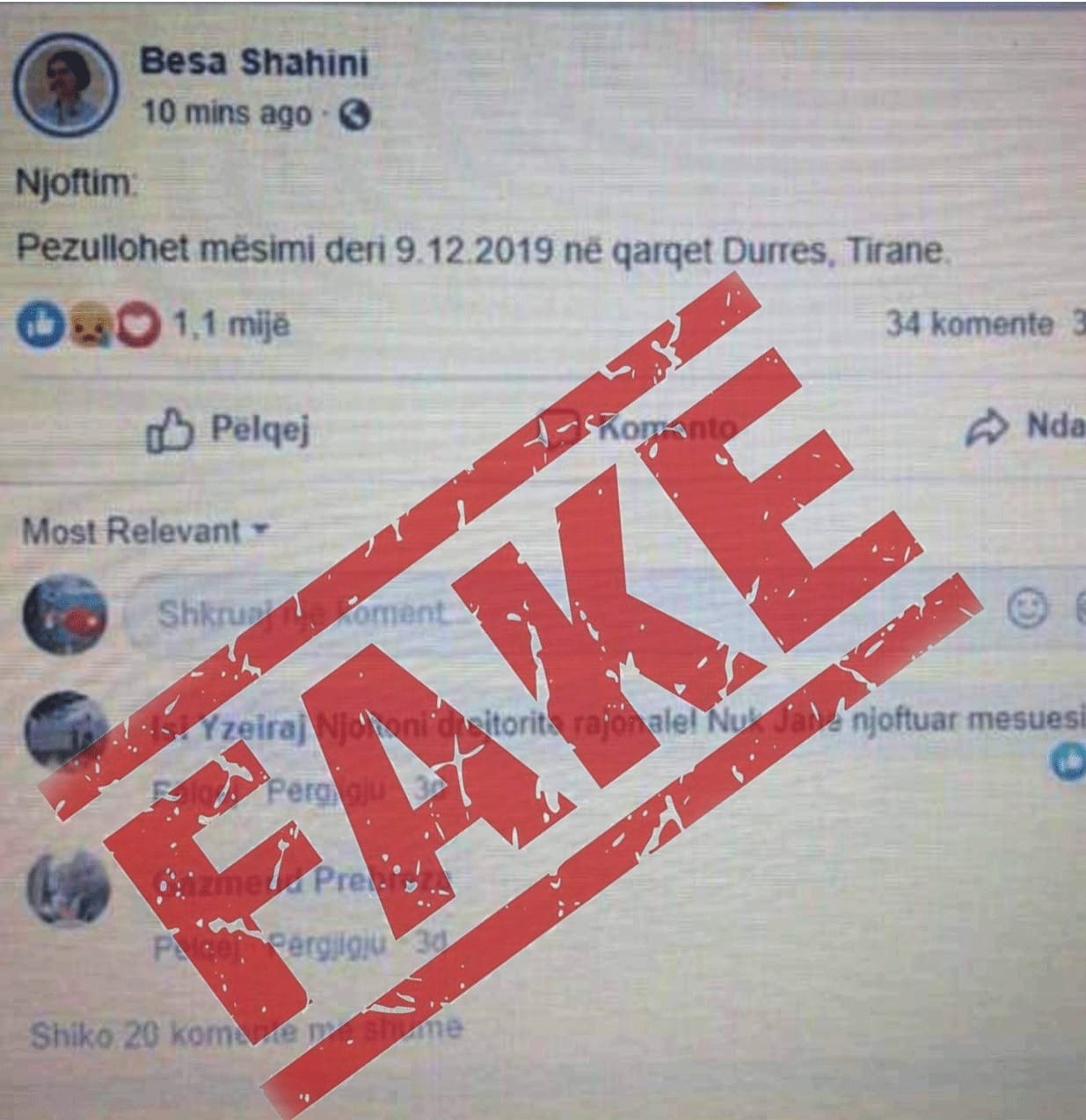Expand 'Shiko 20 komente më shumë'

point(245,1032)
